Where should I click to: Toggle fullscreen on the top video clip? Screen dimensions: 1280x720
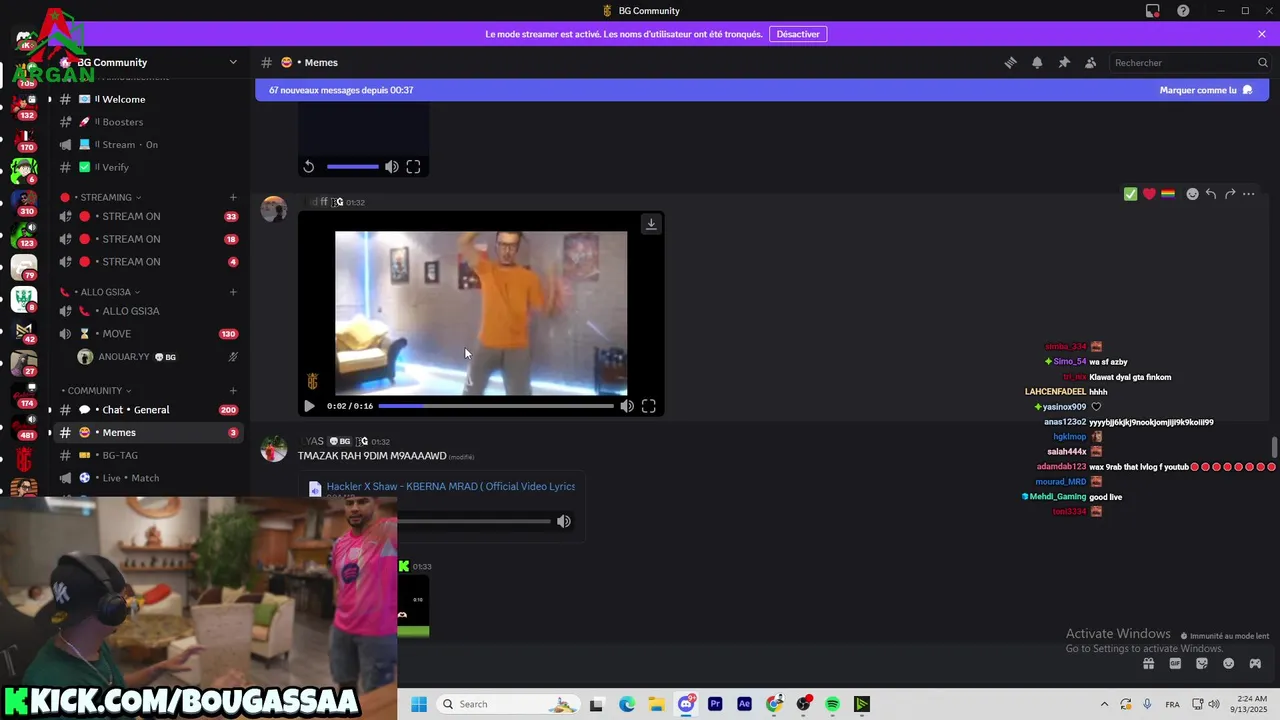[413, 167]
